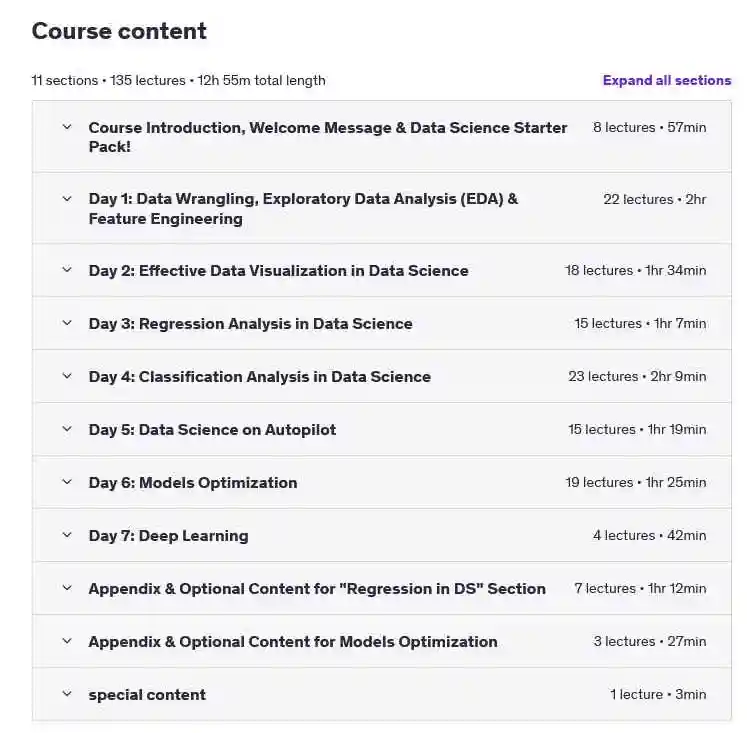The image size is (747, 733).
Task: Select Day 3: Regression Analysis section title
Action: coord(250,324)
